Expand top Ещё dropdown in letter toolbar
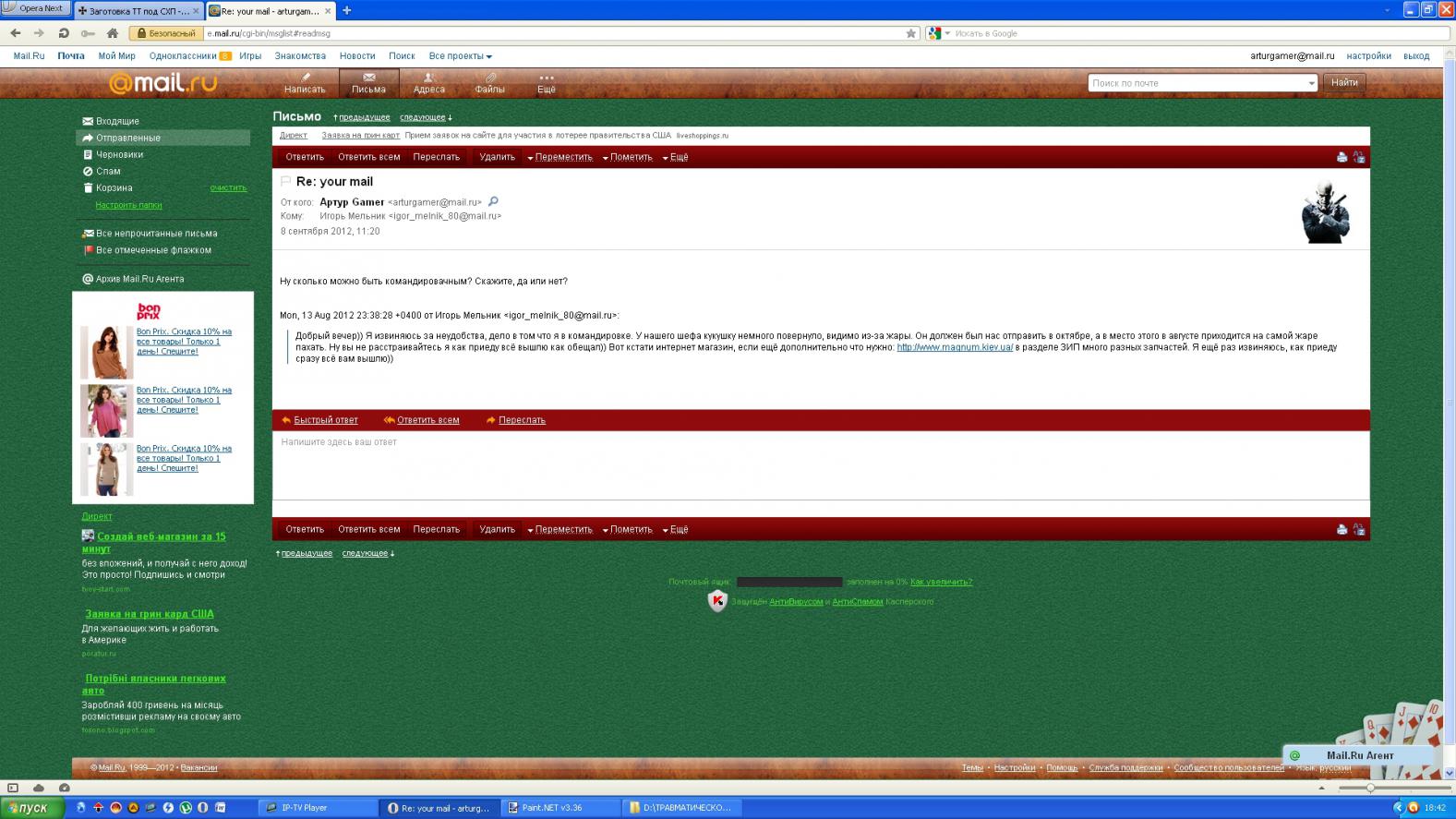 click(675, 157)
